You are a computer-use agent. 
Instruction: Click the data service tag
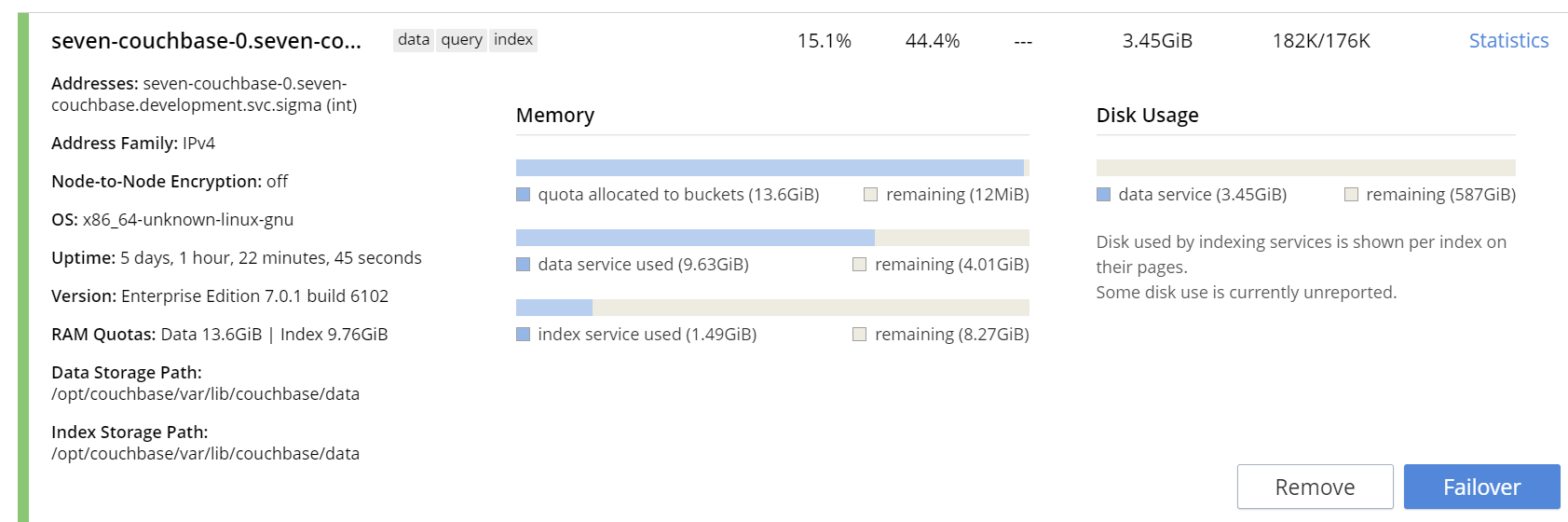pos(414,40)
